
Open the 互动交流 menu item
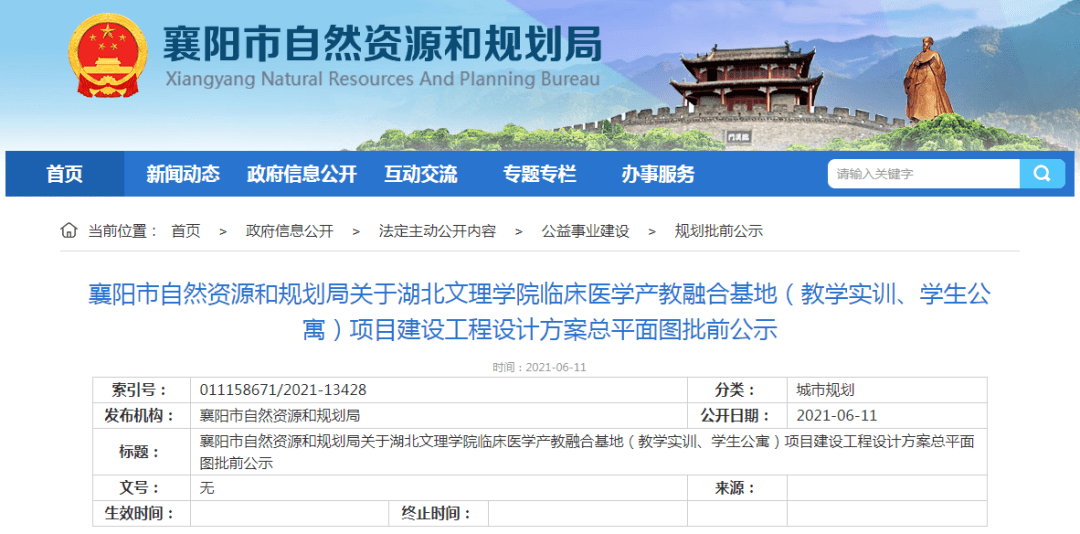pyautogui.click(x=421, y=174)
